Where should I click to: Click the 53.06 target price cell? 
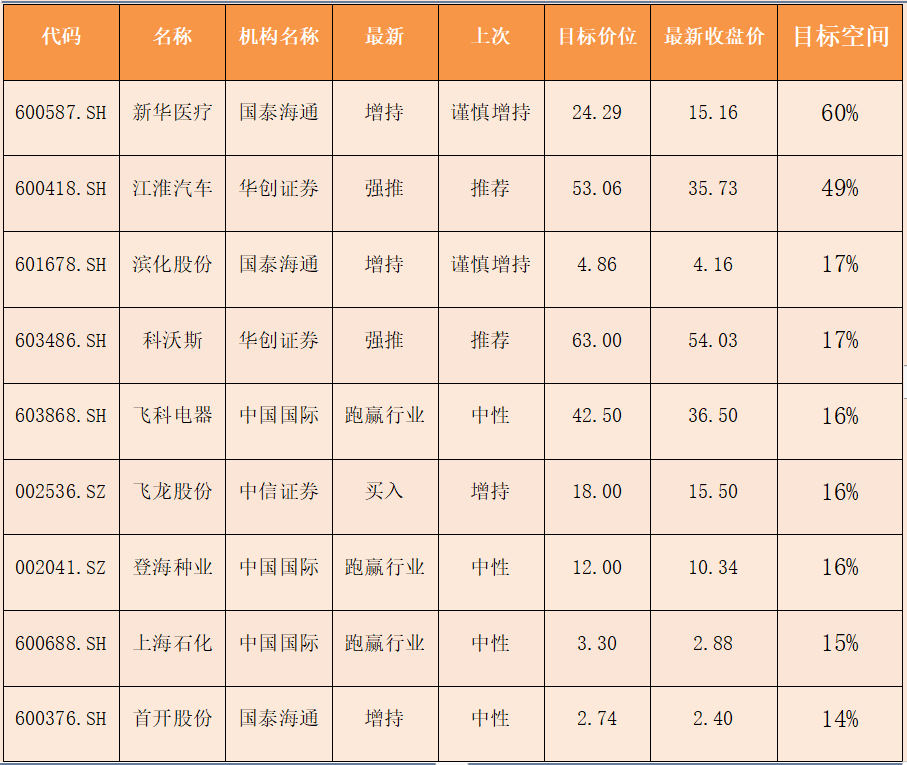[x=597, y=188]
